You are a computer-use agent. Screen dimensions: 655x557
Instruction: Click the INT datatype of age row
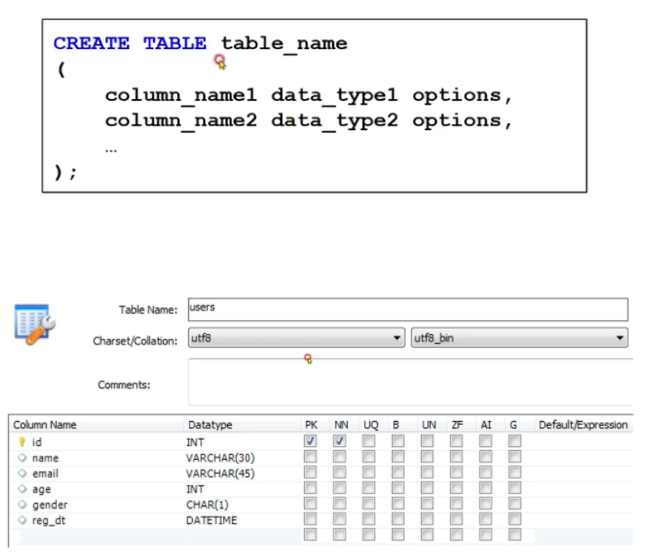pos(195,488)
